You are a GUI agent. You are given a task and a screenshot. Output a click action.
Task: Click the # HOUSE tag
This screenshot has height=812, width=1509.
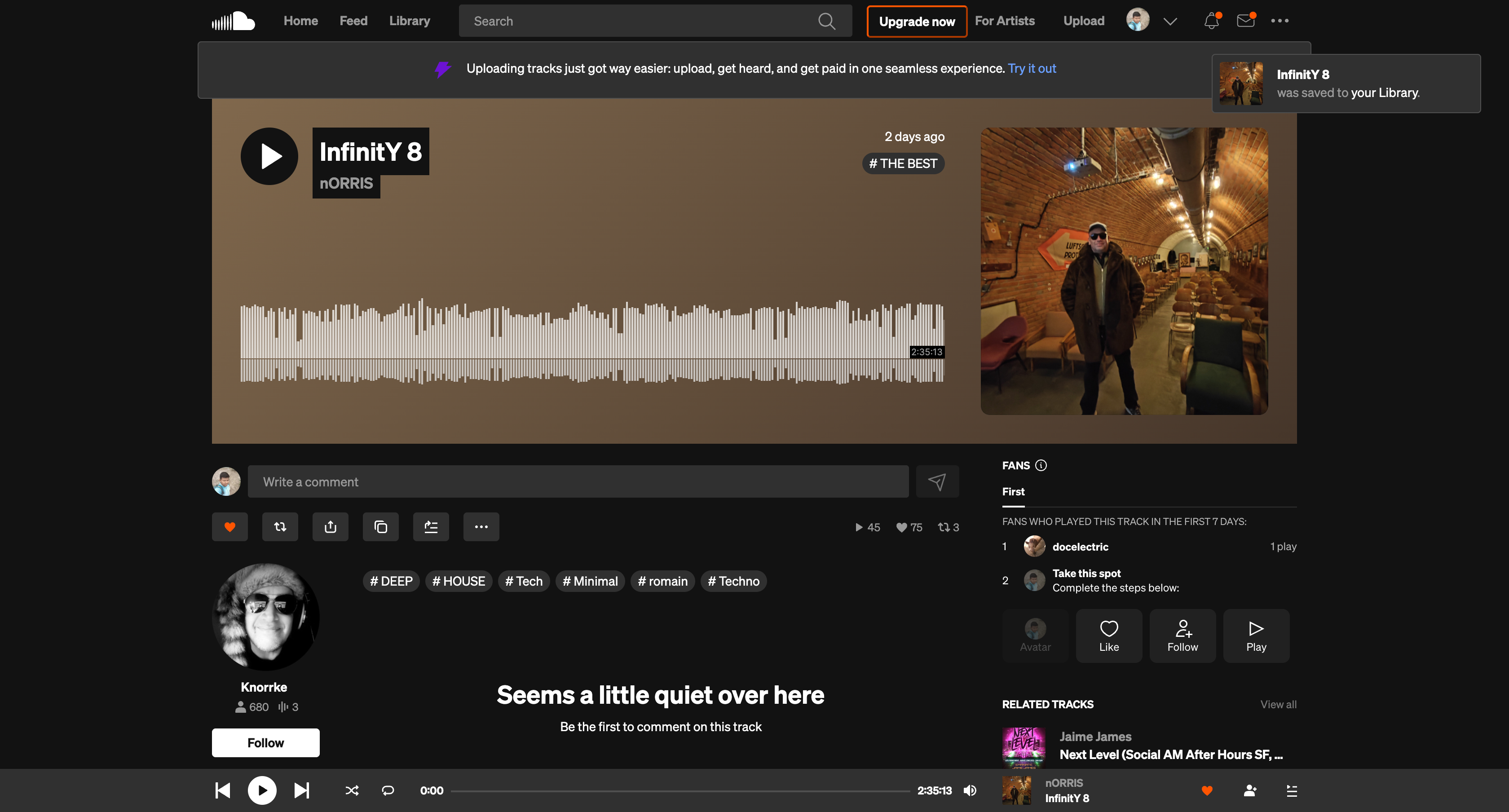tap(459, 581)
